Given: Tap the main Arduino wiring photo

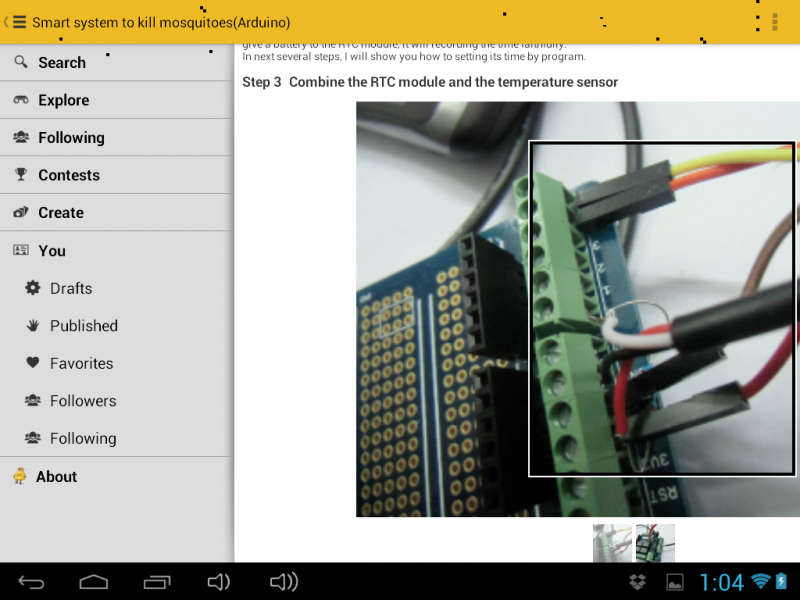Looking at the screenshot, I should pyautogui.click(x=578, y=309).
